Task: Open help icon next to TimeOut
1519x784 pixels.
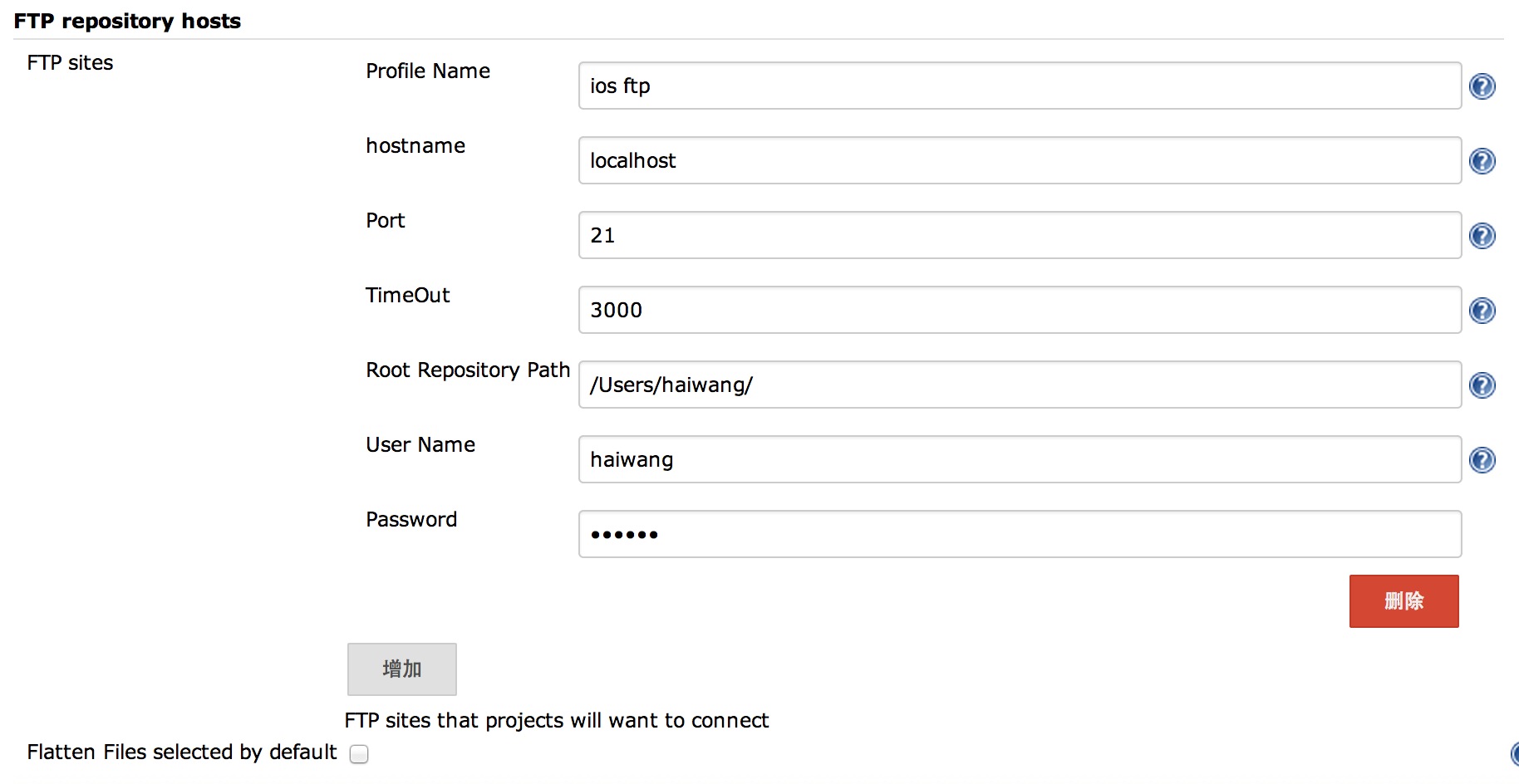Action: click(1482, 311)
